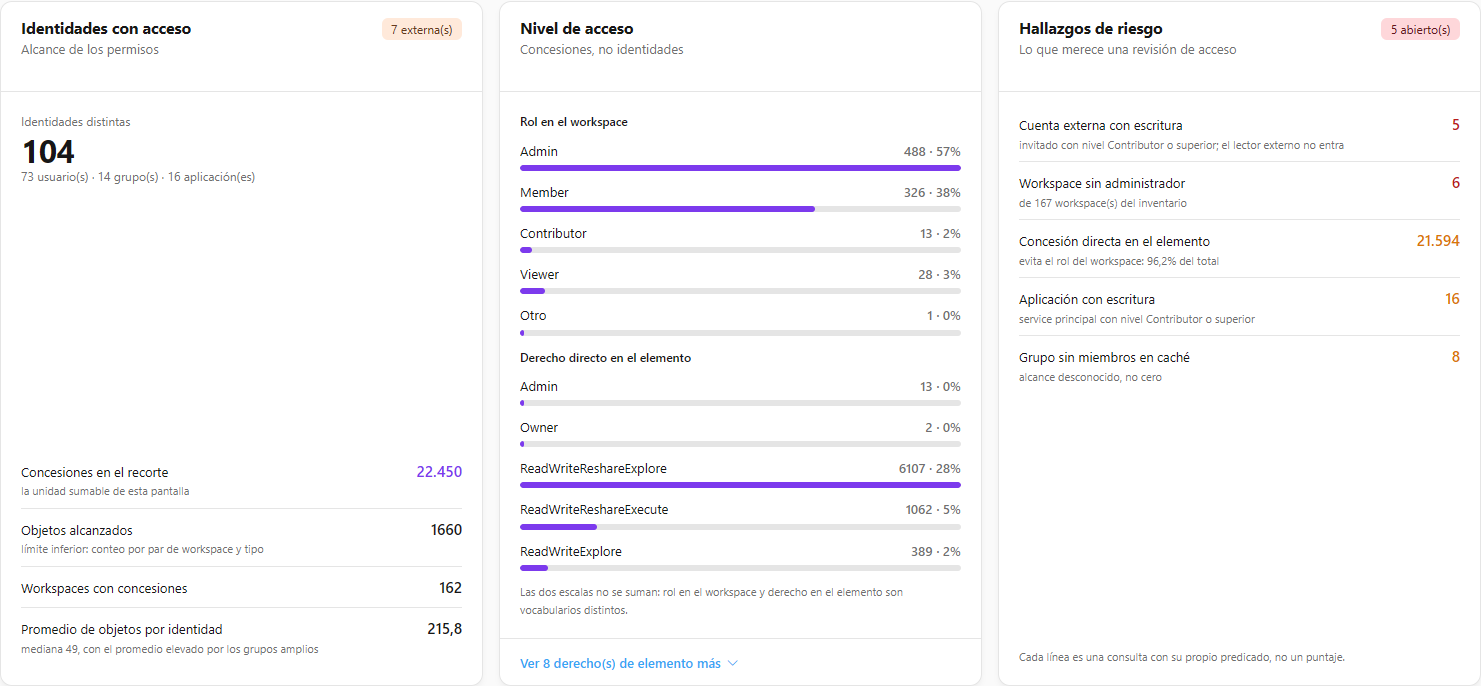Viewport: 1481px width, 687px height.
Task: Click the "Otro" role label
Action: click(533, 315)
